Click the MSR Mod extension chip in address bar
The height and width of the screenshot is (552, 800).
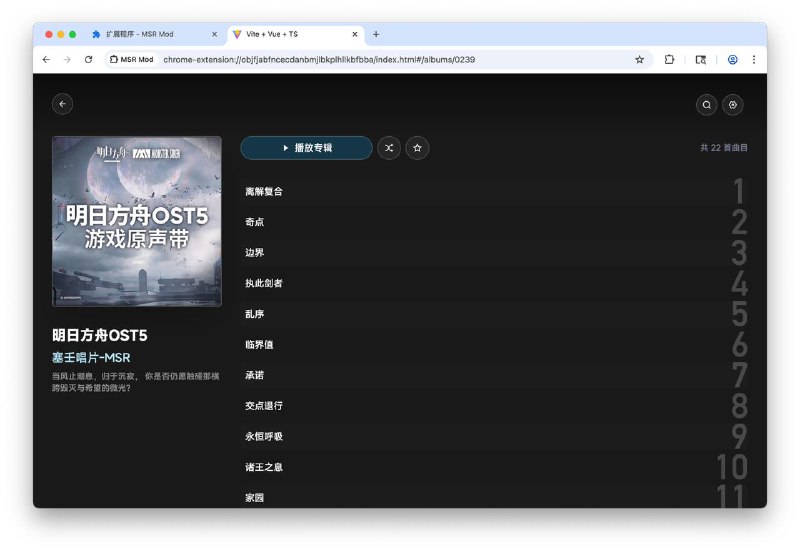[132, 60]
